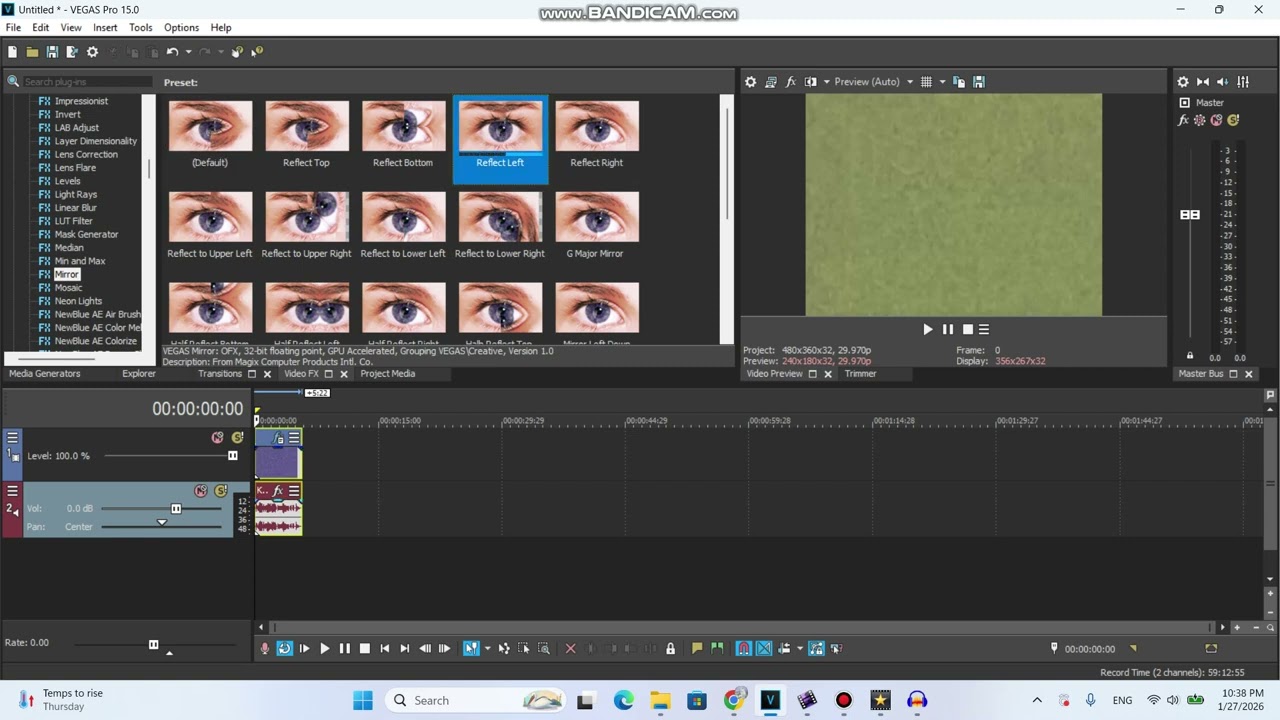Viewport: 1280px width, 720px height.
Task: Select the zoom edit tool
Action: pyautogui.click(x=544, y=649)
